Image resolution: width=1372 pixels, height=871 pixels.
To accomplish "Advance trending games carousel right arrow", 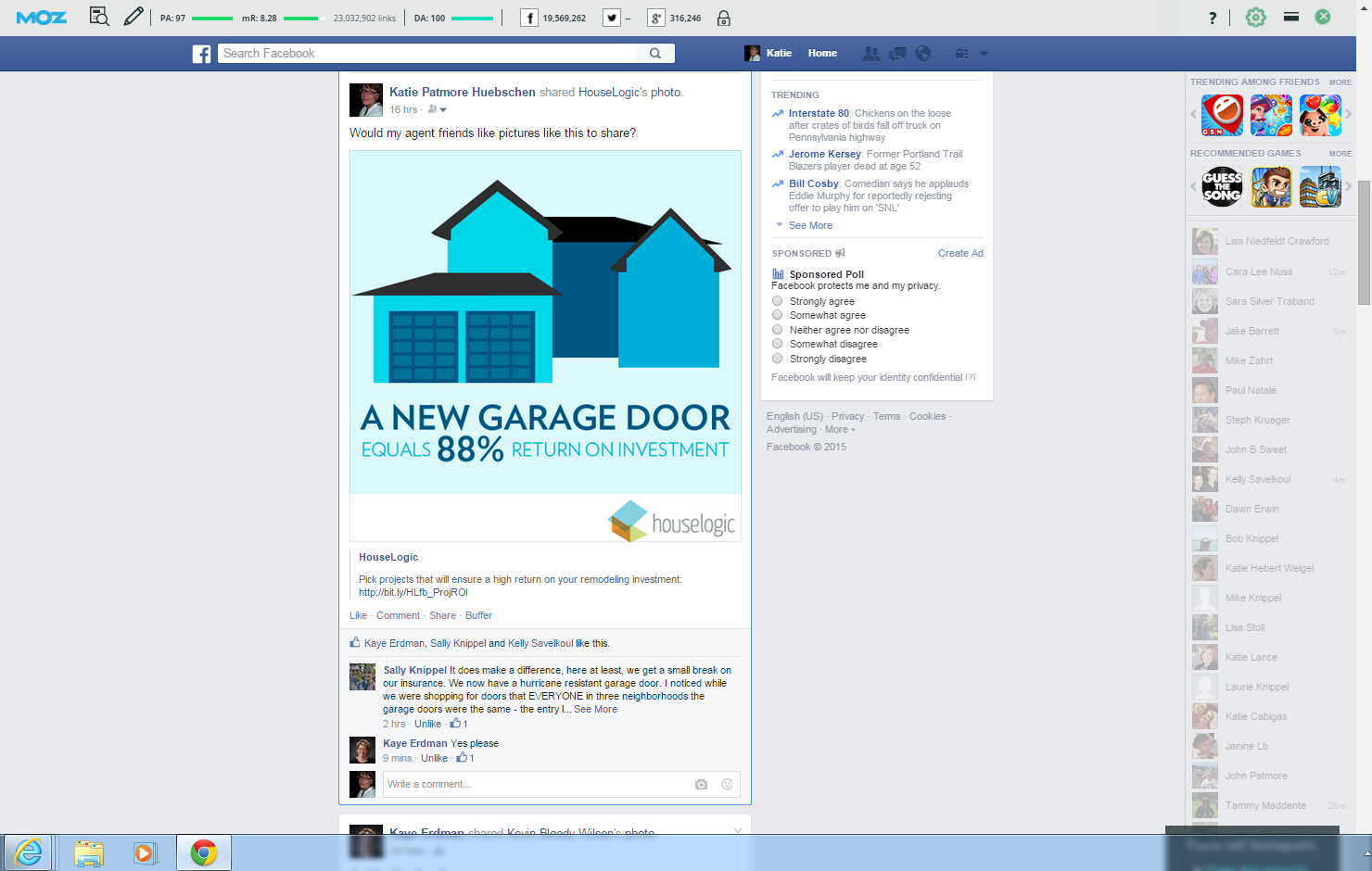I will [x=1349, y=115].
